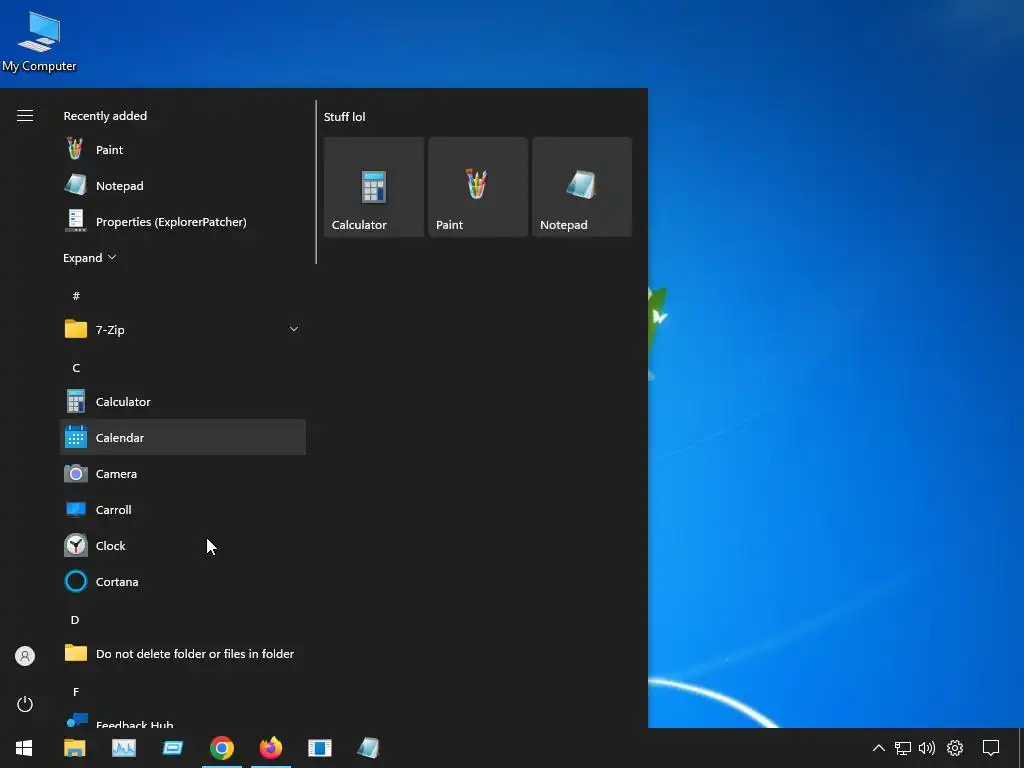Viewport: 1024px width, 768px height.
Task: Click the 'Recently added' heading
Action: (105, 116)
